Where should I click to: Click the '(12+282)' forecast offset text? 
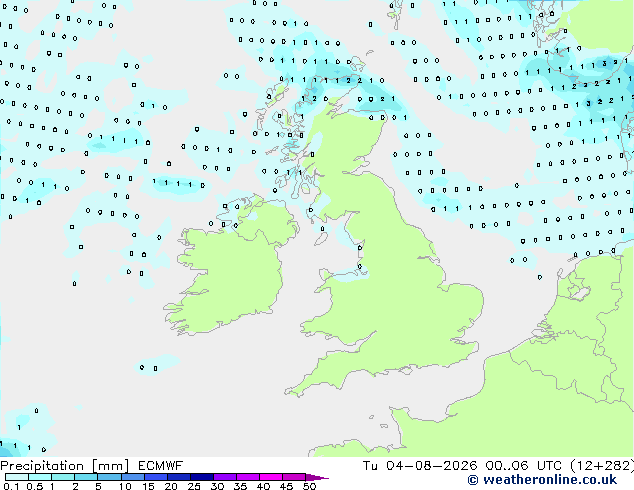602,466
